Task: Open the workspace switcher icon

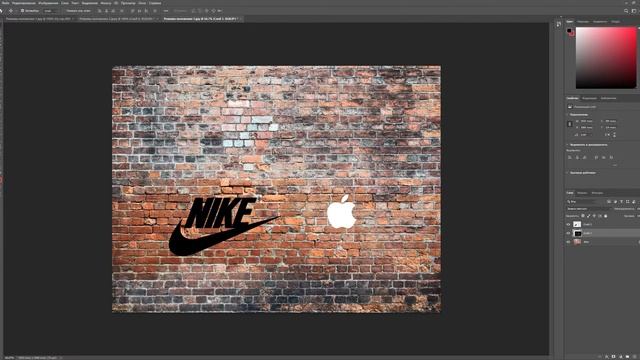Action: 635,11
